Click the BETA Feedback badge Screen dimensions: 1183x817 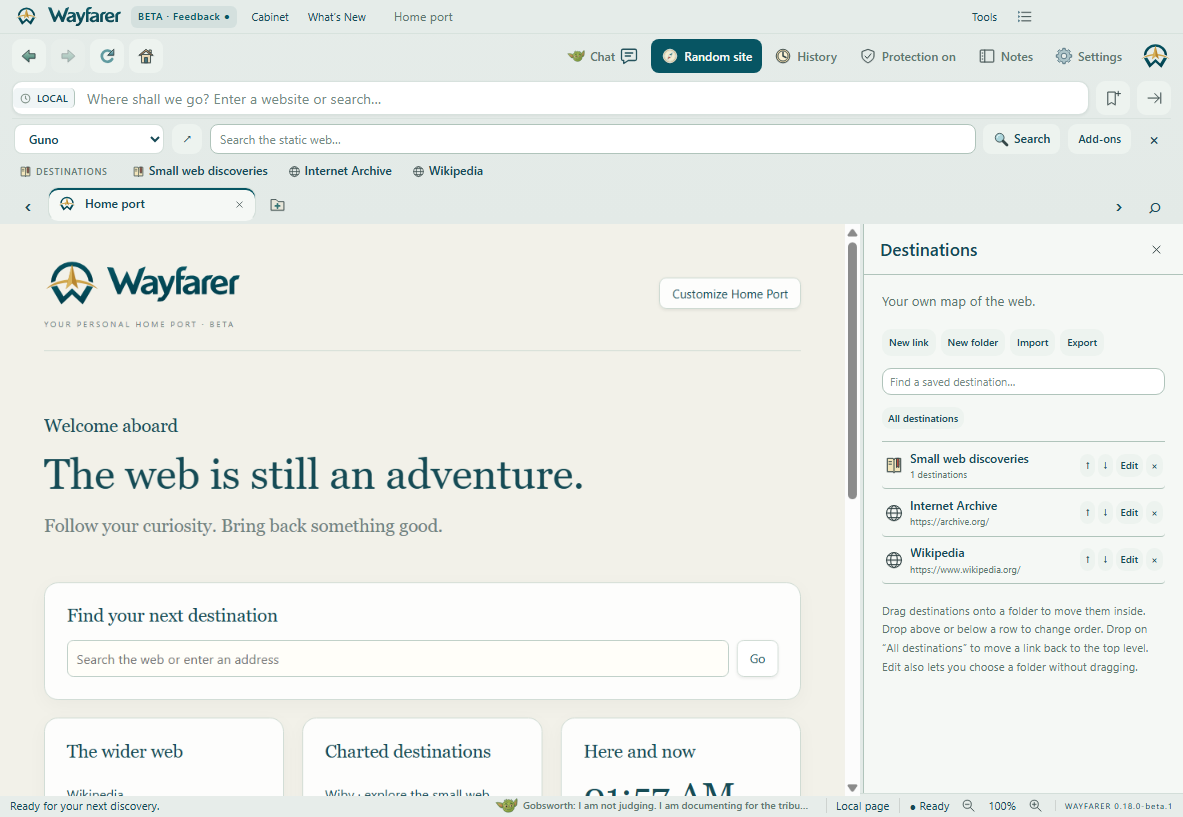[x=183, y=17]
